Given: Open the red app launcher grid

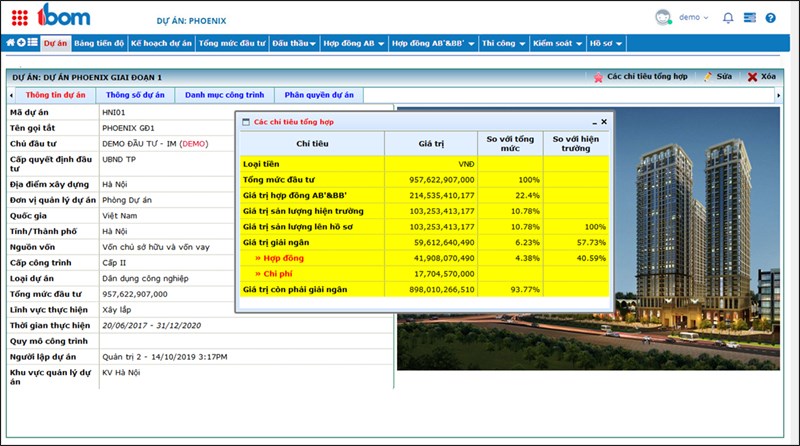Looking at the screenshot, I should pos(20,17).
